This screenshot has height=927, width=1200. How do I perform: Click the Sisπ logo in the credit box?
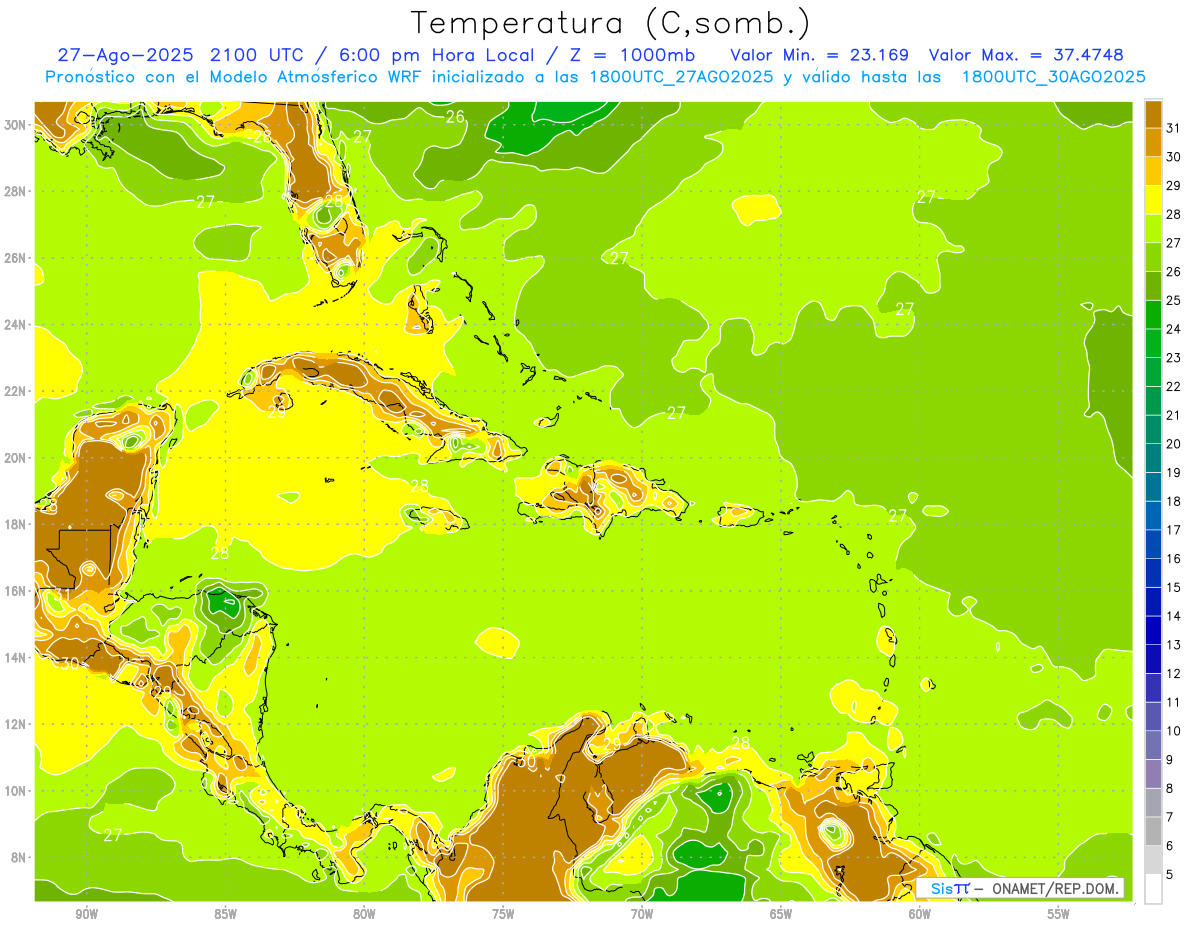point(949,888)
